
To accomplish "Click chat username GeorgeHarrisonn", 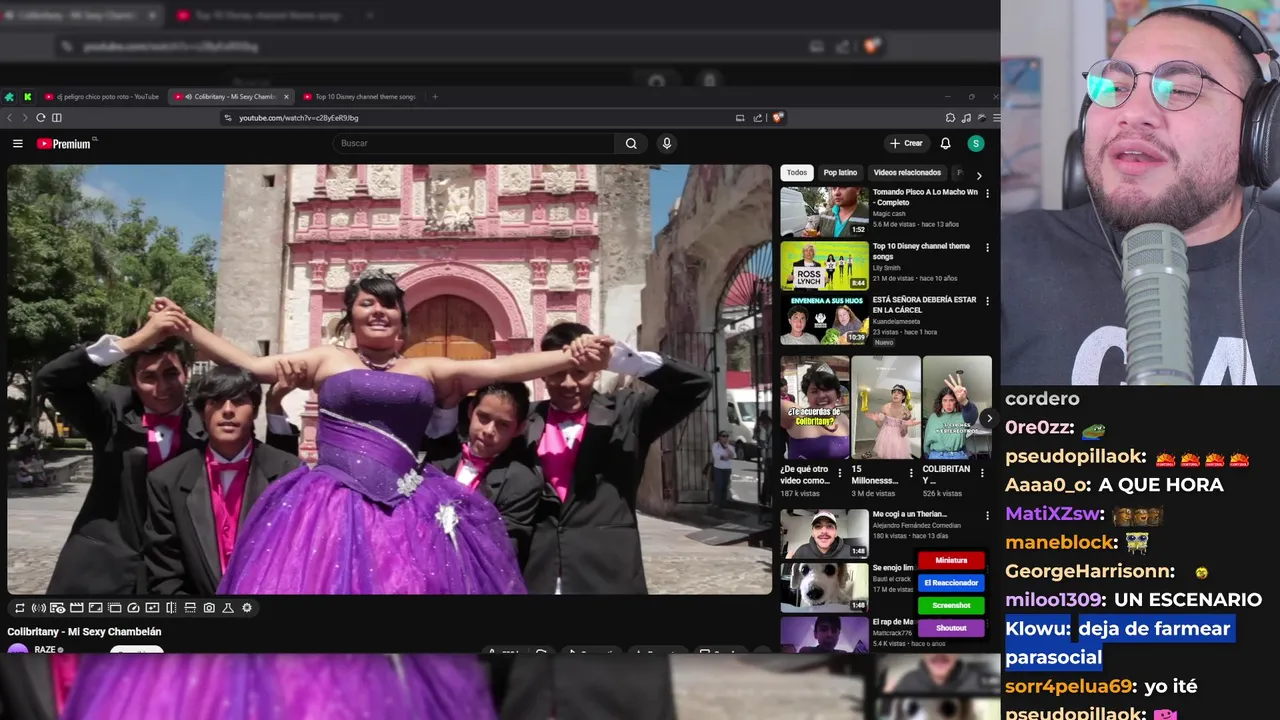I will [x=1090, y=571].
